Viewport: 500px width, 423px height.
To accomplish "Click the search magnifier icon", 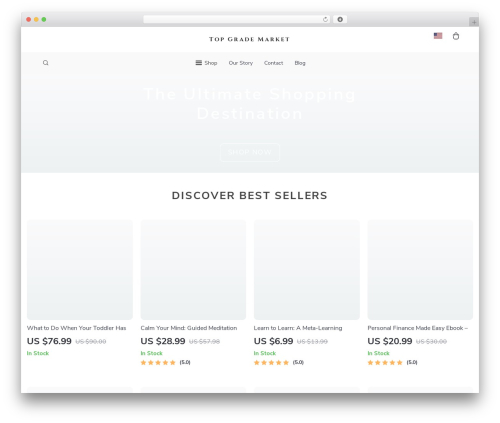I will (x=46, y=63).
